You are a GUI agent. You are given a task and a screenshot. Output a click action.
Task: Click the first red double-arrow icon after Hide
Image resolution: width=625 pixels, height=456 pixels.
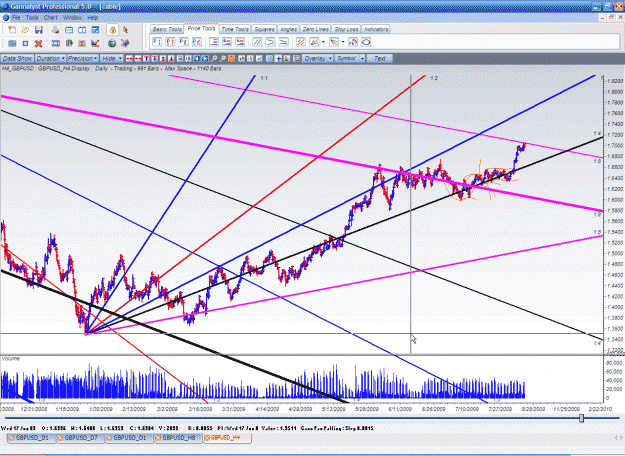point(129,59)
